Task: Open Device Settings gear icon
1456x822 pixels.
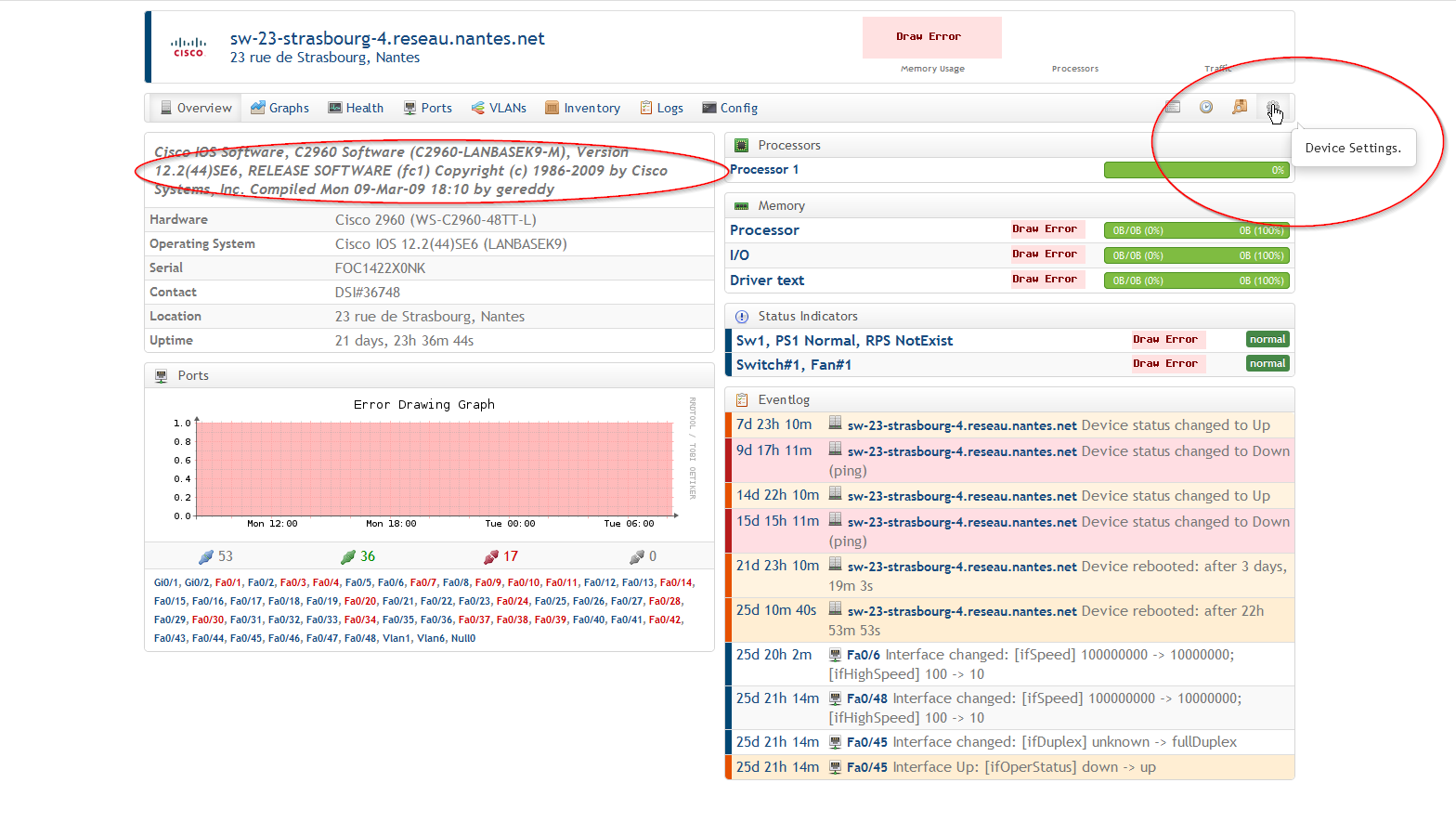Action: pos(1272,108)
